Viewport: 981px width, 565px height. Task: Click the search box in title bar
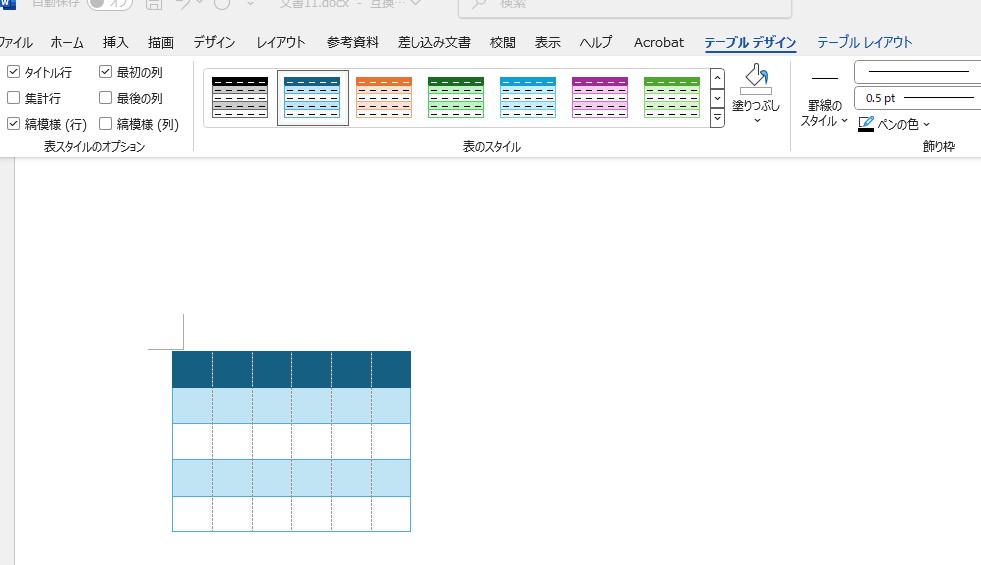click(624, 5)
